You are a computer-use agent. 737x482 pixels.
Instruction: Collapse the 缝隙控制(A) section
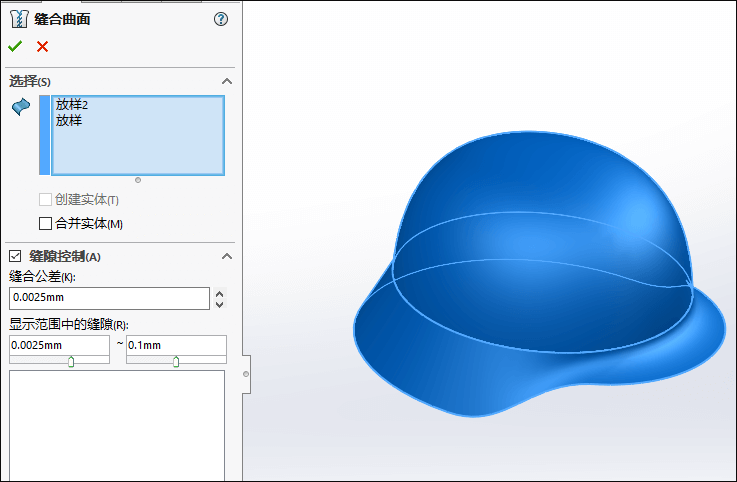coord(227,256)
